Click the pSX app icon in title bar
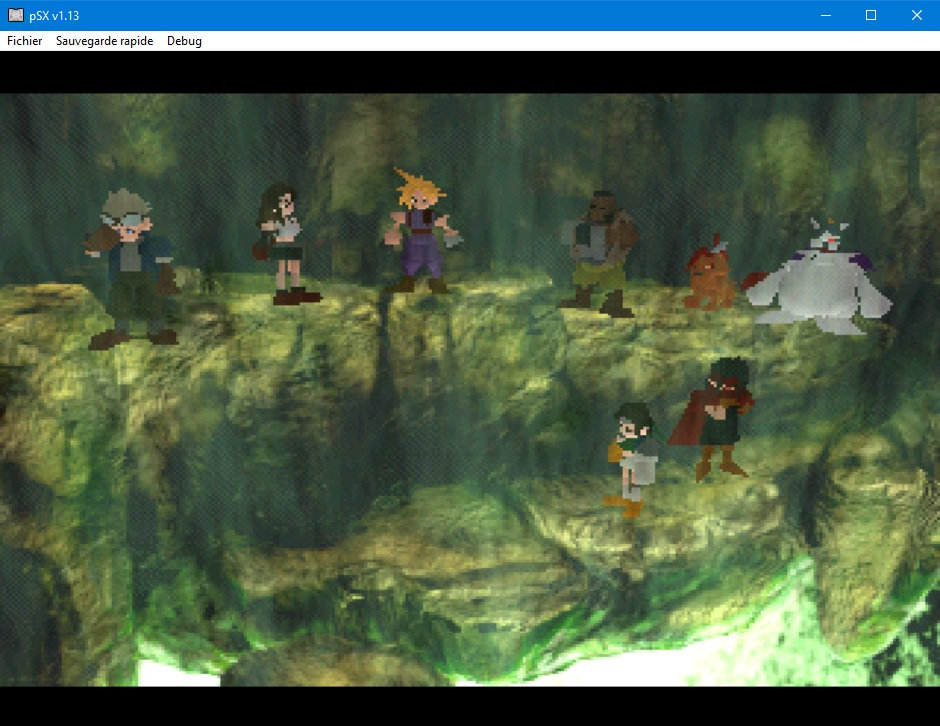 (x=16, y=15)
